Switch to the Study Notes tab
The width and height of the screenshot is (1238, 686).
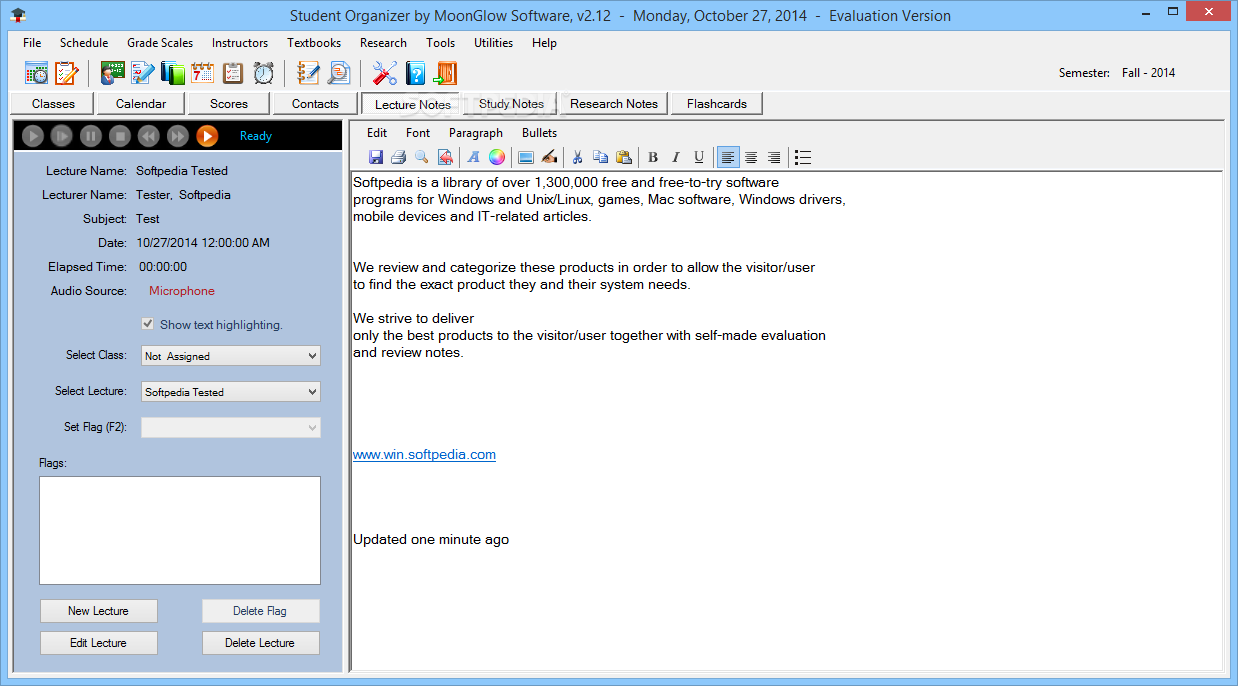(x=511, y=103)
